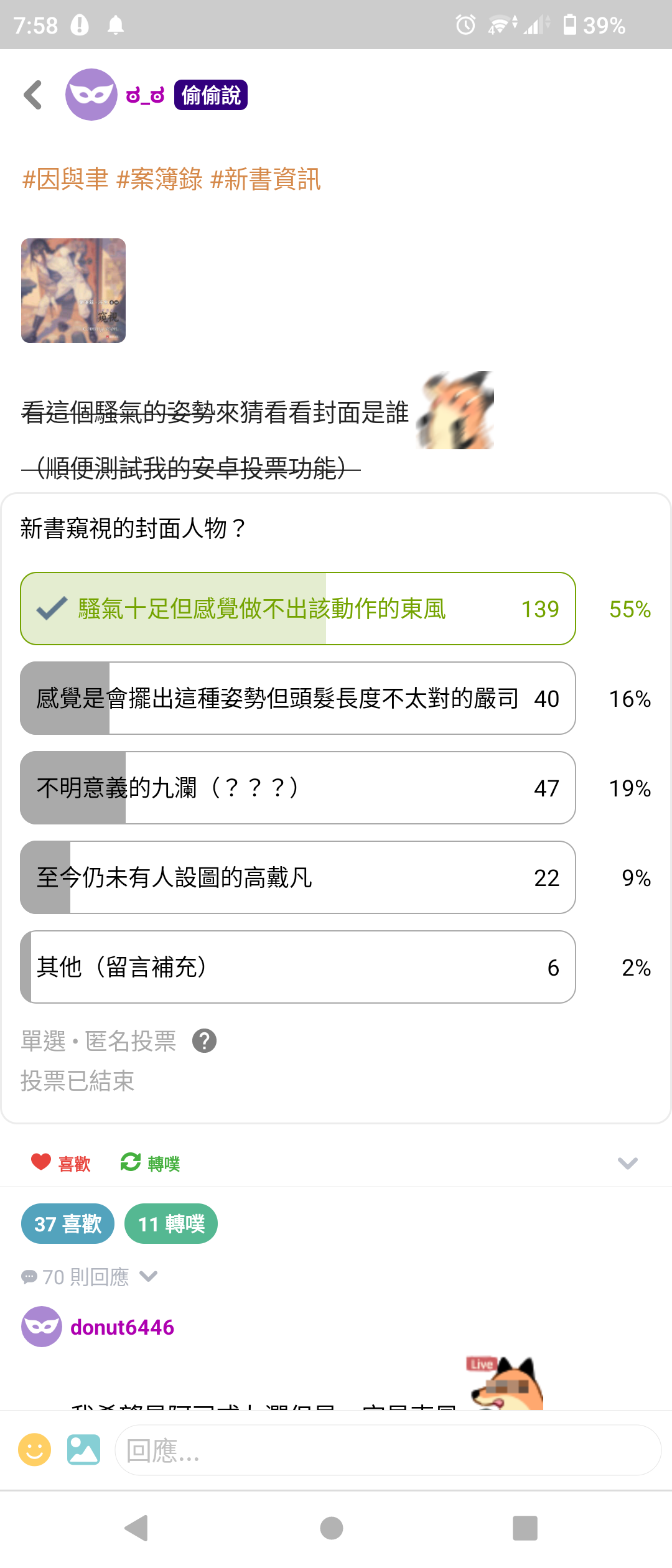Open the #新書資訊 hashtag

266,179
